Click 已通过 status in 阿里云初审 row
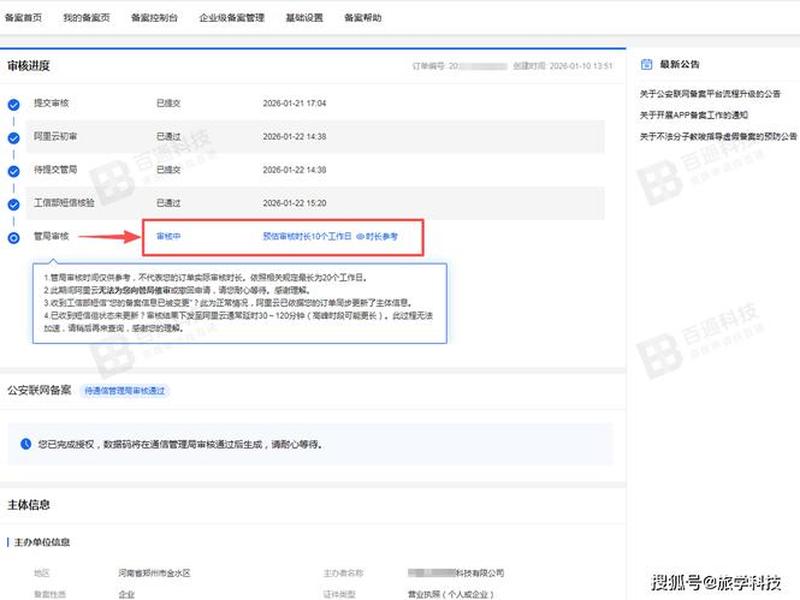Viewport: 800px width, 600px height. tap(168, 137)
